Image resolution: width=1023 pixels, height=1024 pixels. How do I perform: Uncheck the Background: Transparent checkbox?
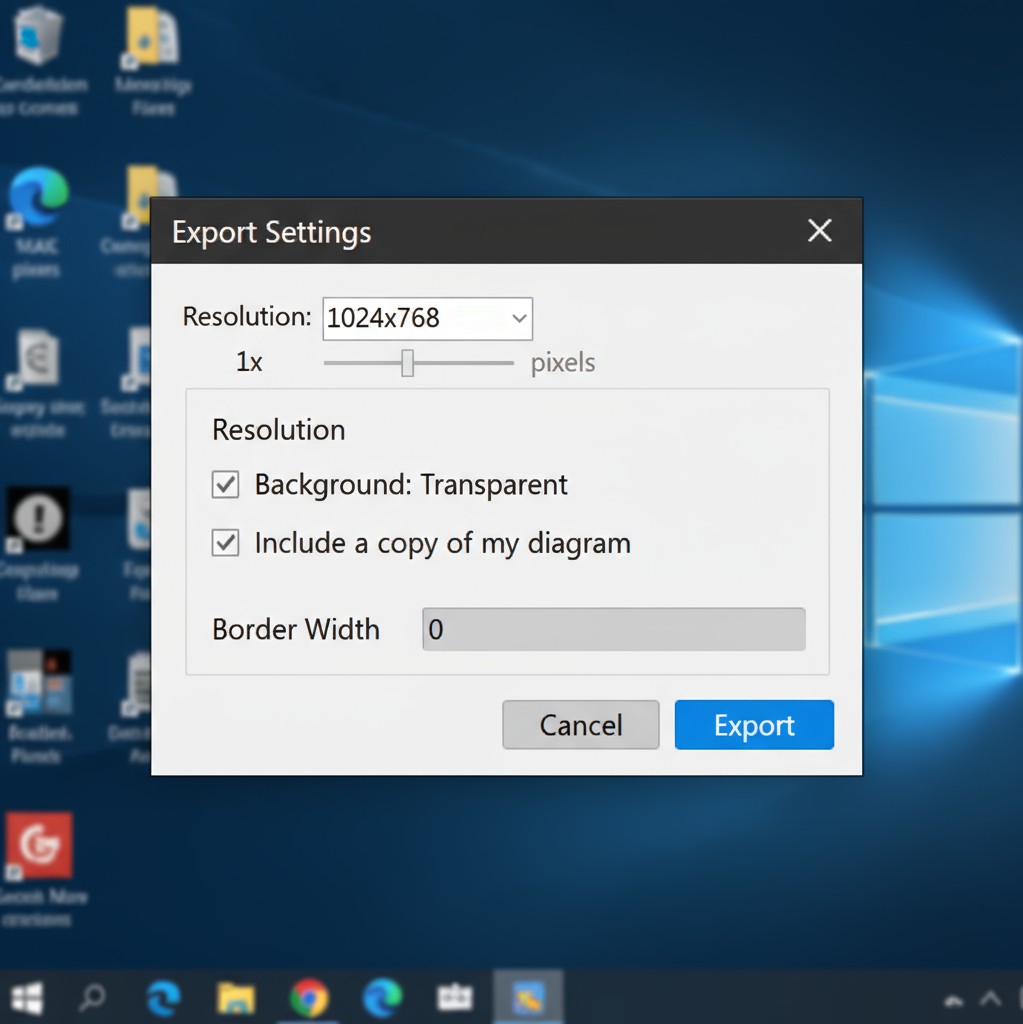(226, 485)
